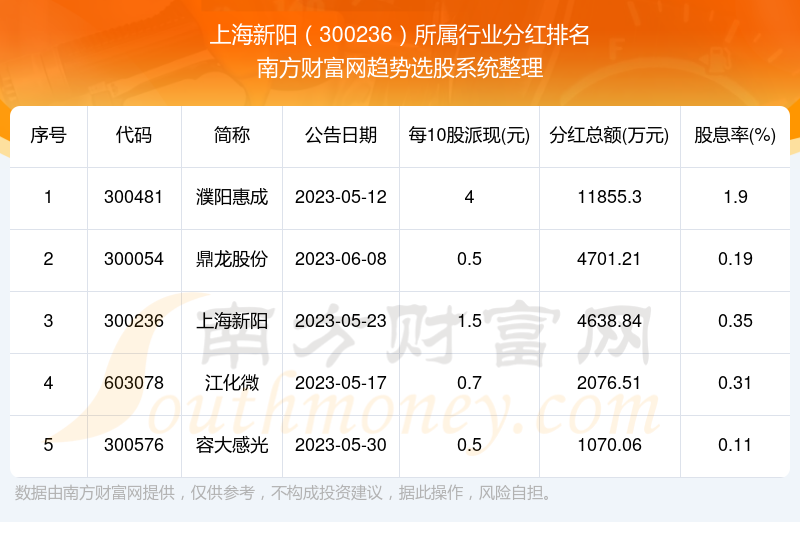
Task: Select the 简称 column header
Action: click(232, 136)
